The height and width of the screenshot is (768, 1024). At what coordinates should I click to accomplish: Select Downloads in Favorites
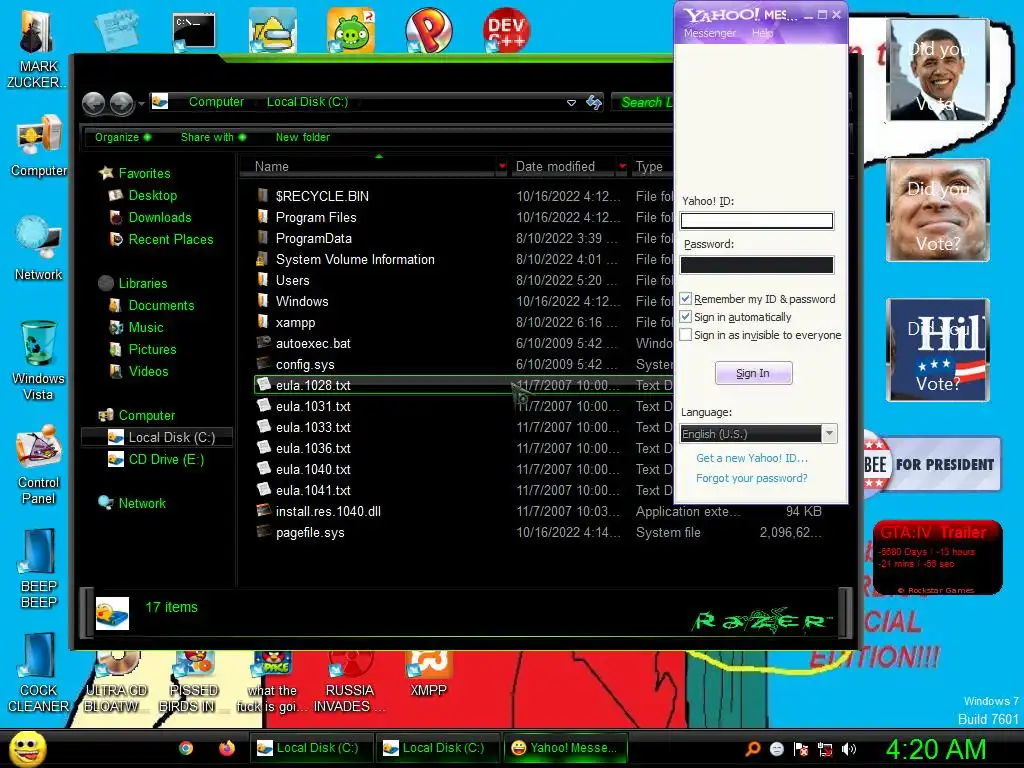coord(159,217)
